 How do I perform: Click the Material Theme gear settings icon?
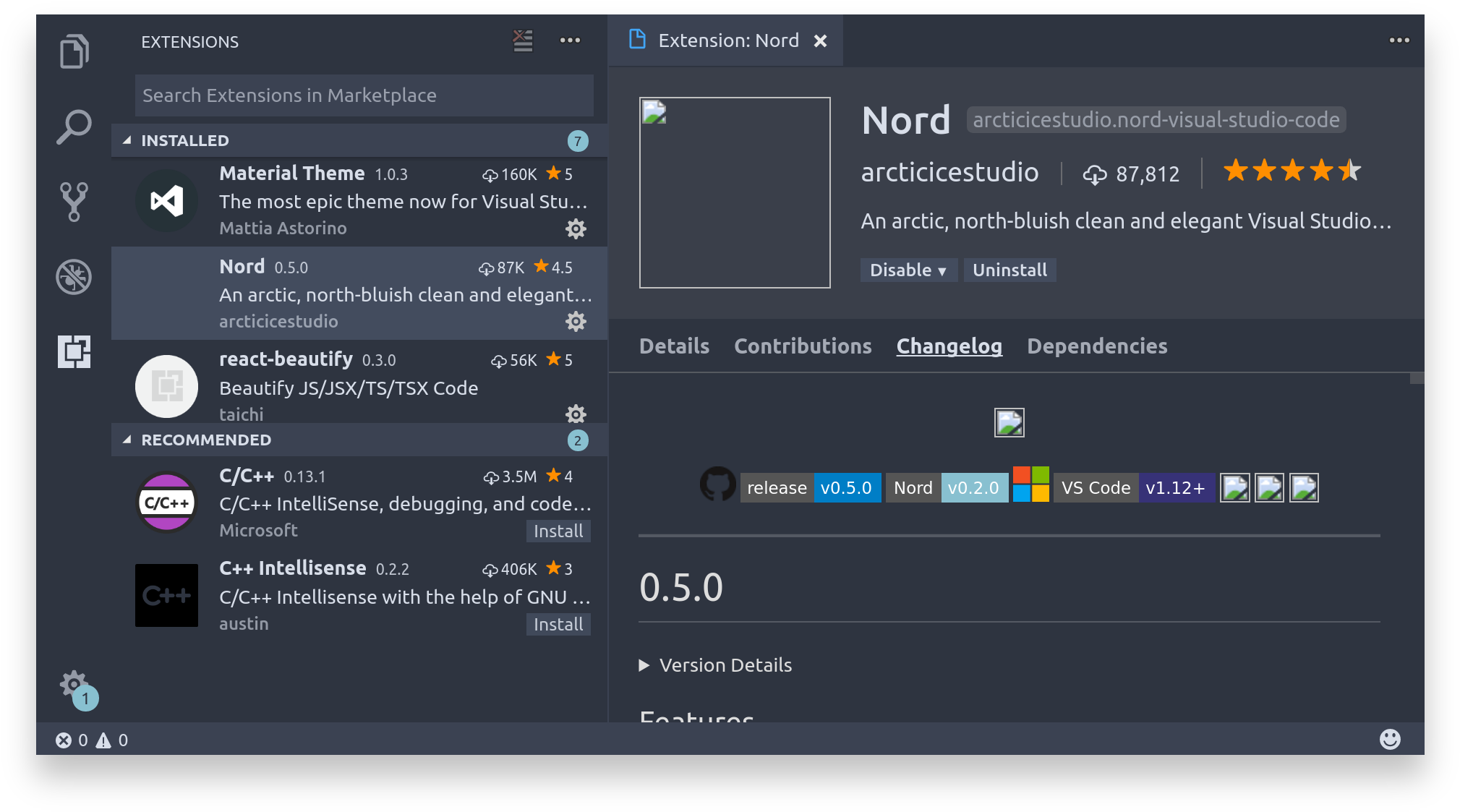(x=577, y=229)
